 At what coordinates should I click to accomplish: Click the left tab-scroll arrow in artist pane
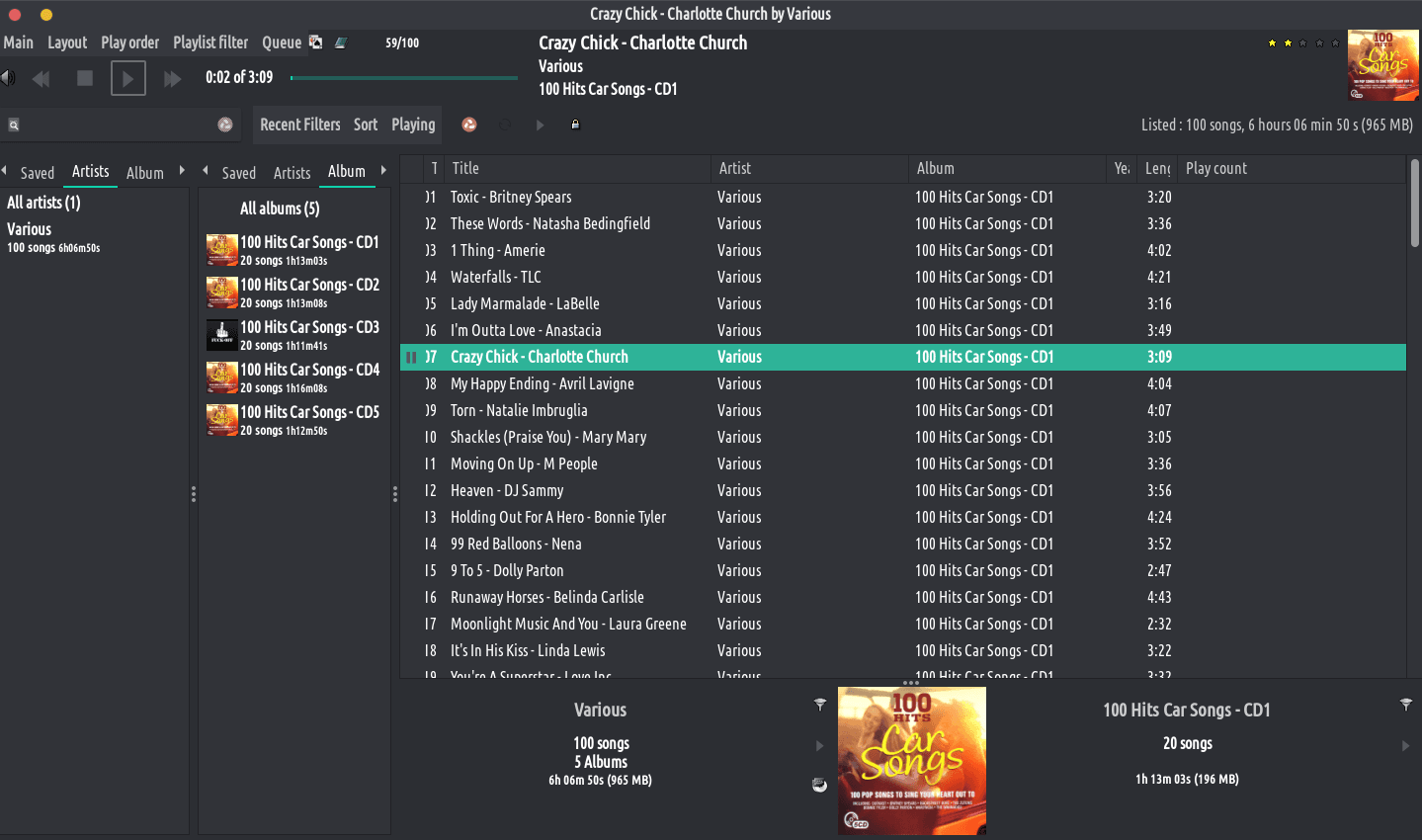pos(4,171)
